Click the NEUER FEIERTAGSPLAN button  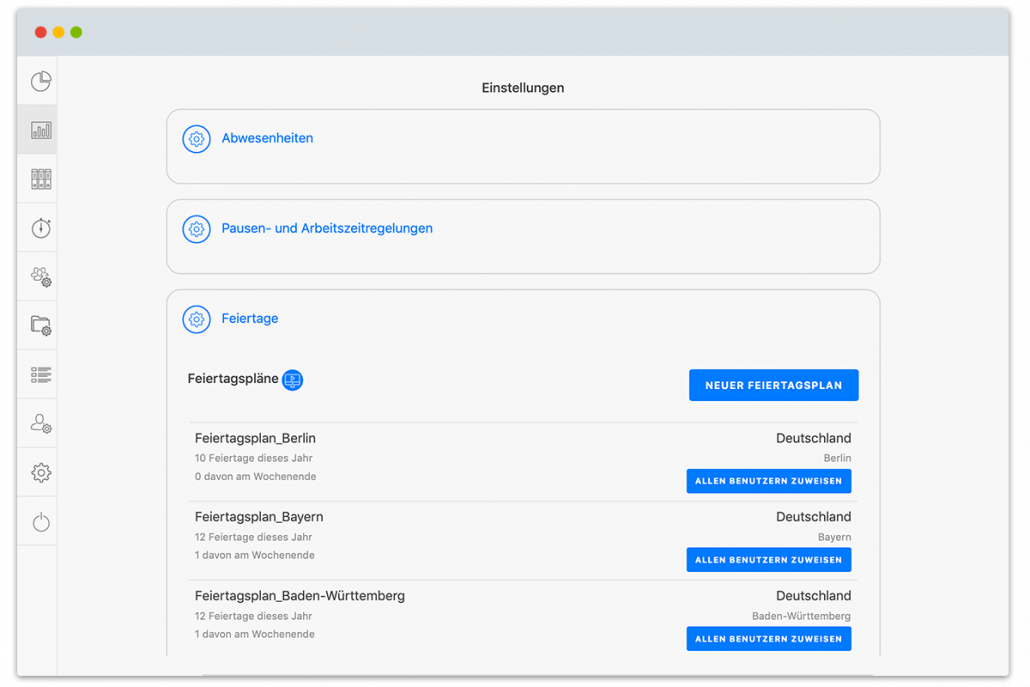click(x=773, y=385)
